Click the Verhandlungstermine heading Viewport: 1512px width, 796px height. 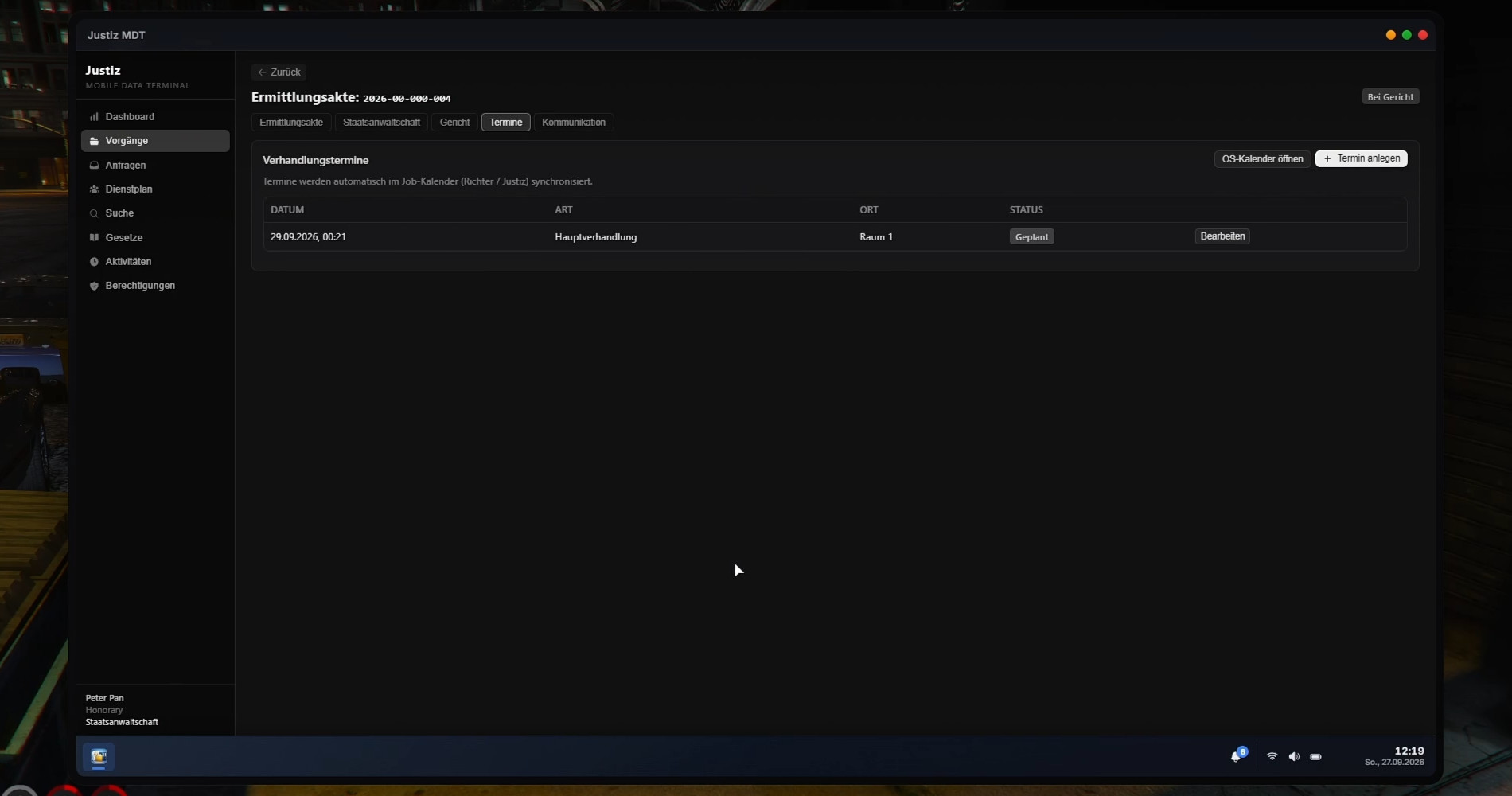[x=315, y=161]
